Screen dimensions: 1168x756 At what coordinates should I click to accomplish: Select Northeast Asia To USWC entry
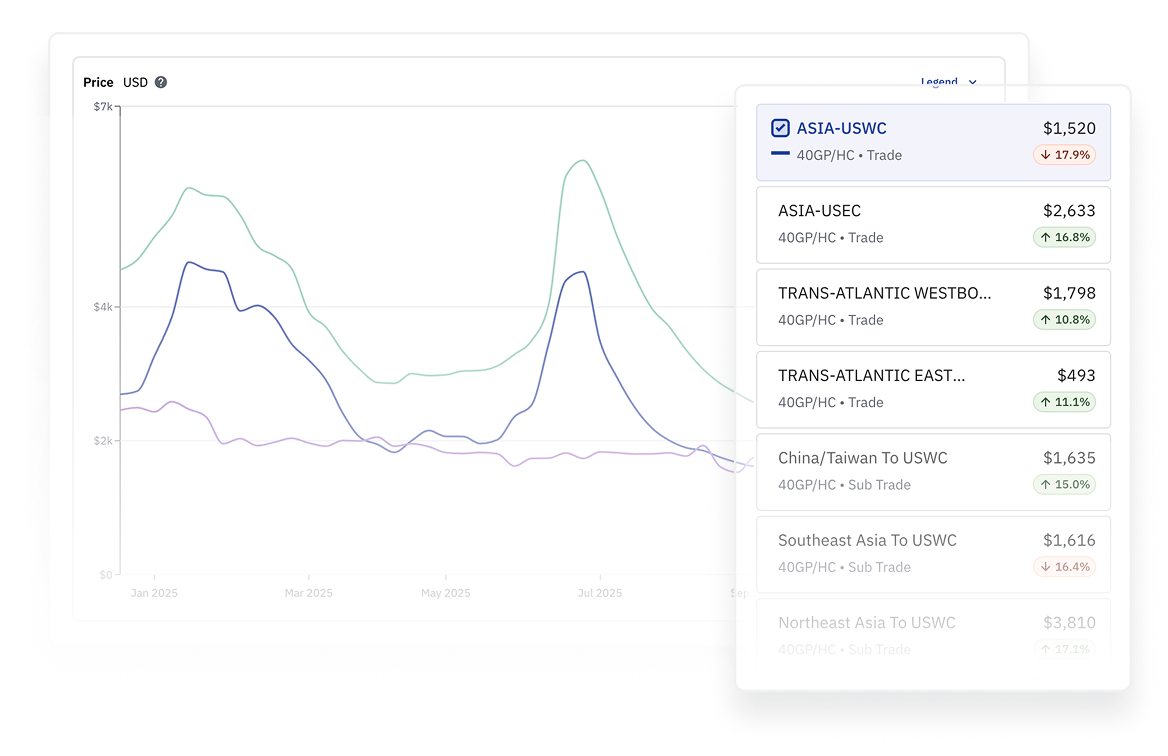coord(932,628)
